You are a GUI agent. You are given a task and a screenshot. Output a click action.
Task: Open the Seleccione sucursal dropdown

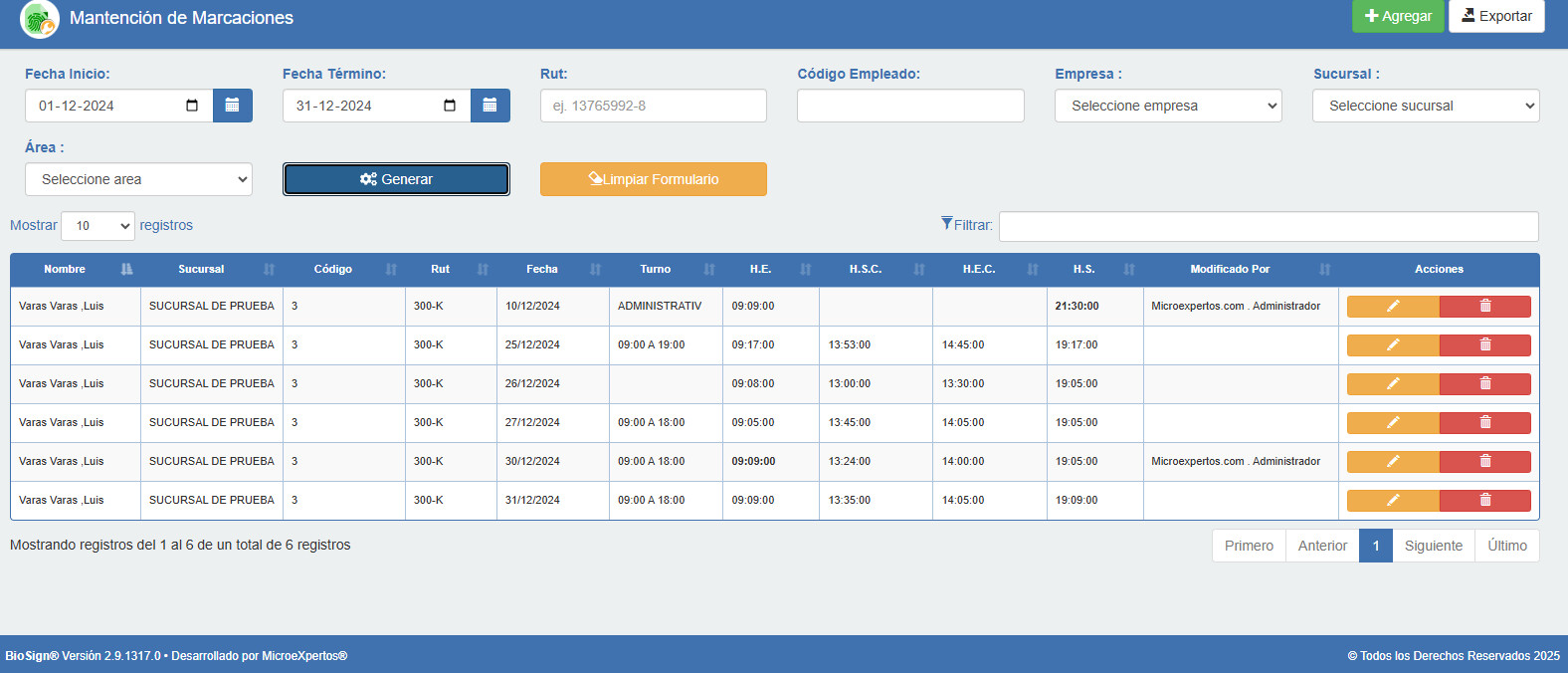(1426, 106)
